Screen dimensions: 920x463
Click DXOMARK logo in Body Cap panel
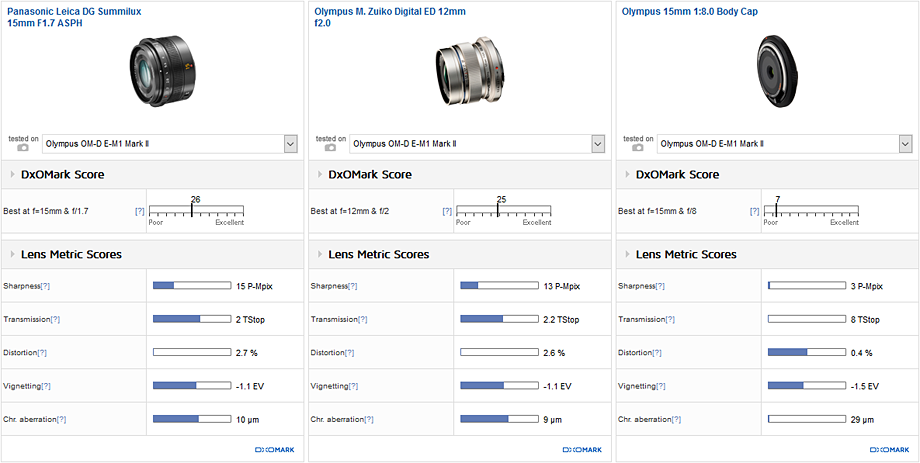click(889, 450)
